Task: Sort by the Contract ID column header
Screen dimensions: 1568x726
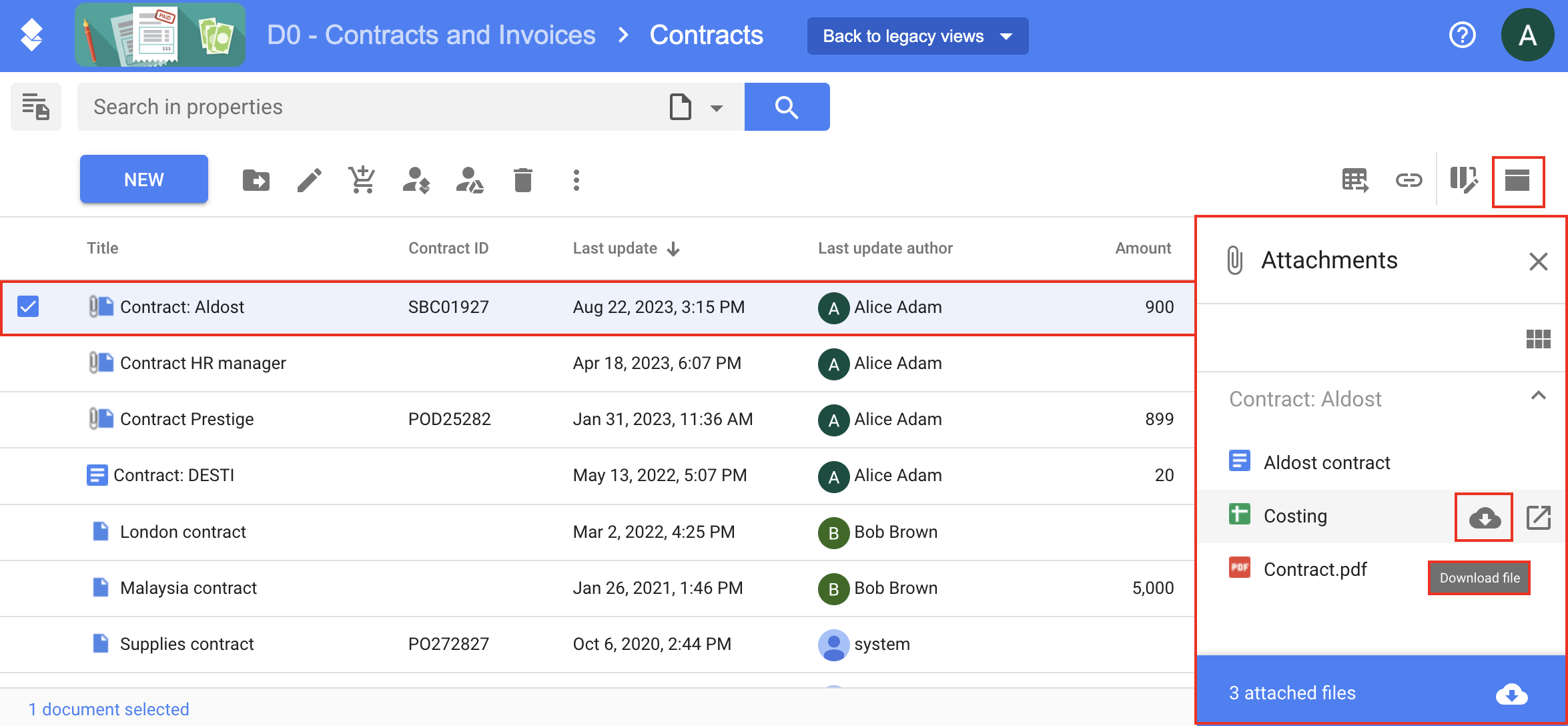Action: coord(448,248)
